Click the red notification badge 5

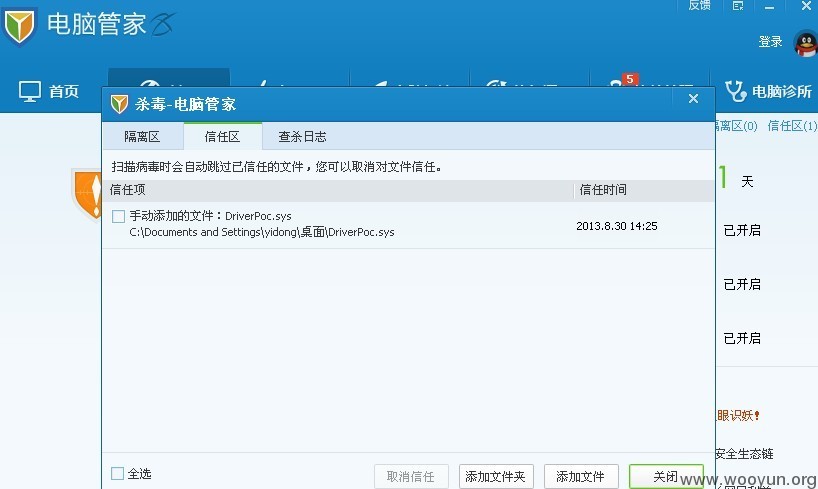[x=630, y=79]
